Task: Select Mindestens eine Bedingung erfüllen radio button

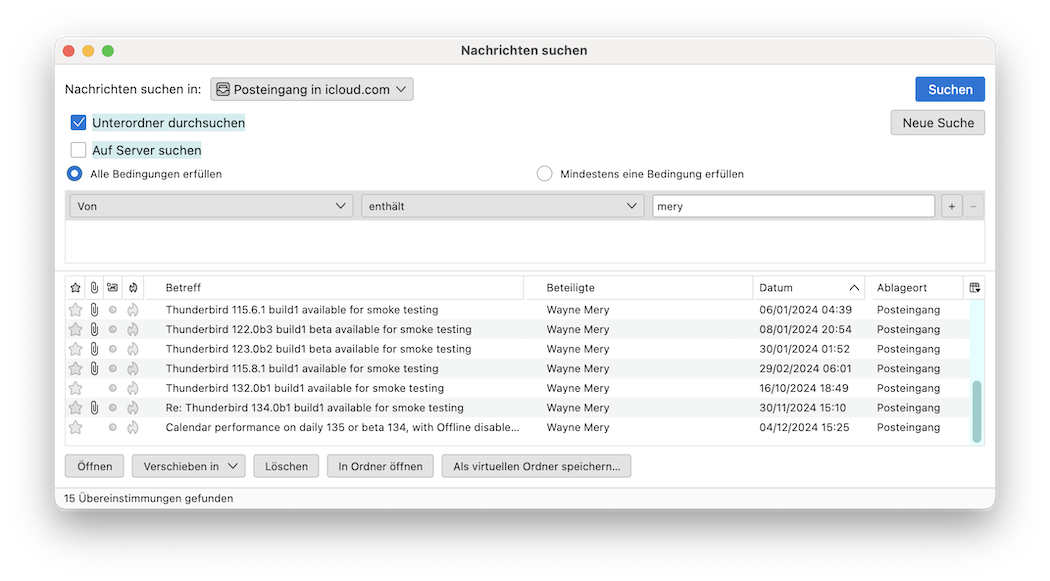Action: pyautogui.click(x=544, y=174)
